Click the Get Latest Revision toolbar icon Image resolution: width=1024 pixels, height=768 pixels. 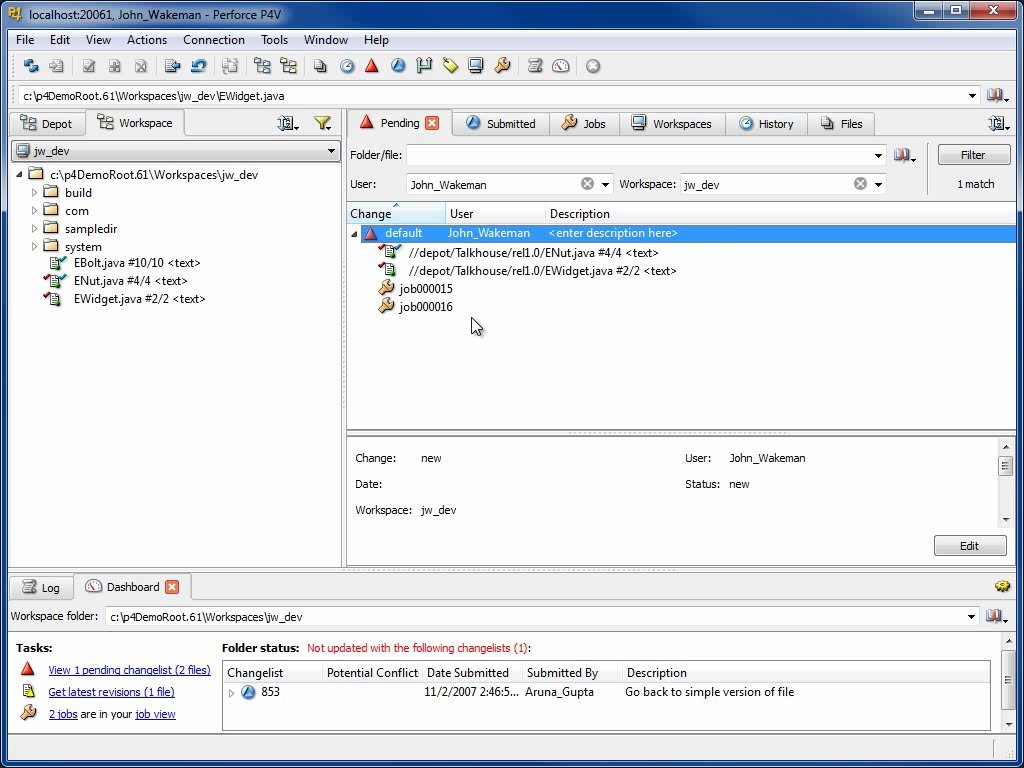pyautogui.click(x=57, y=66)
